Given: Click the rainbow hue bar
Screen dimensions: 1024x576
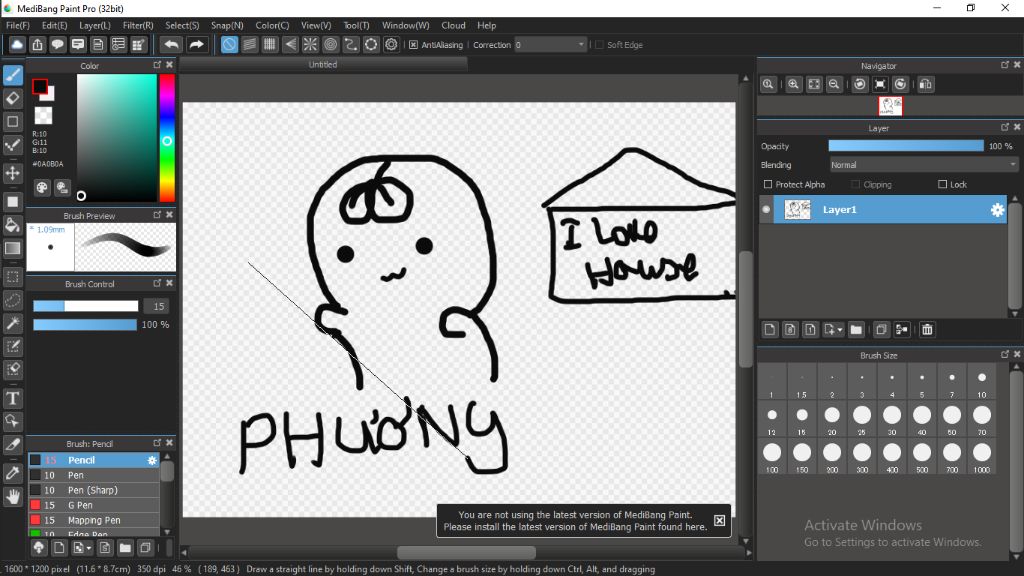Looking at the screenshot, I should [167, 138].
